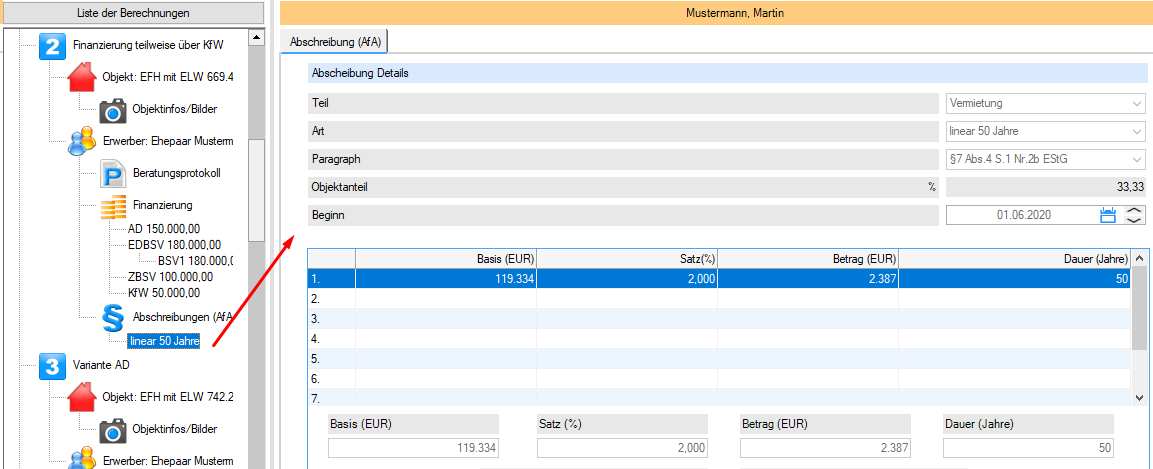Image resolution: width=1153 pixels, height=469 pixels.
Task: Click Satz(%) column header
Action: (x=627, y=258)
